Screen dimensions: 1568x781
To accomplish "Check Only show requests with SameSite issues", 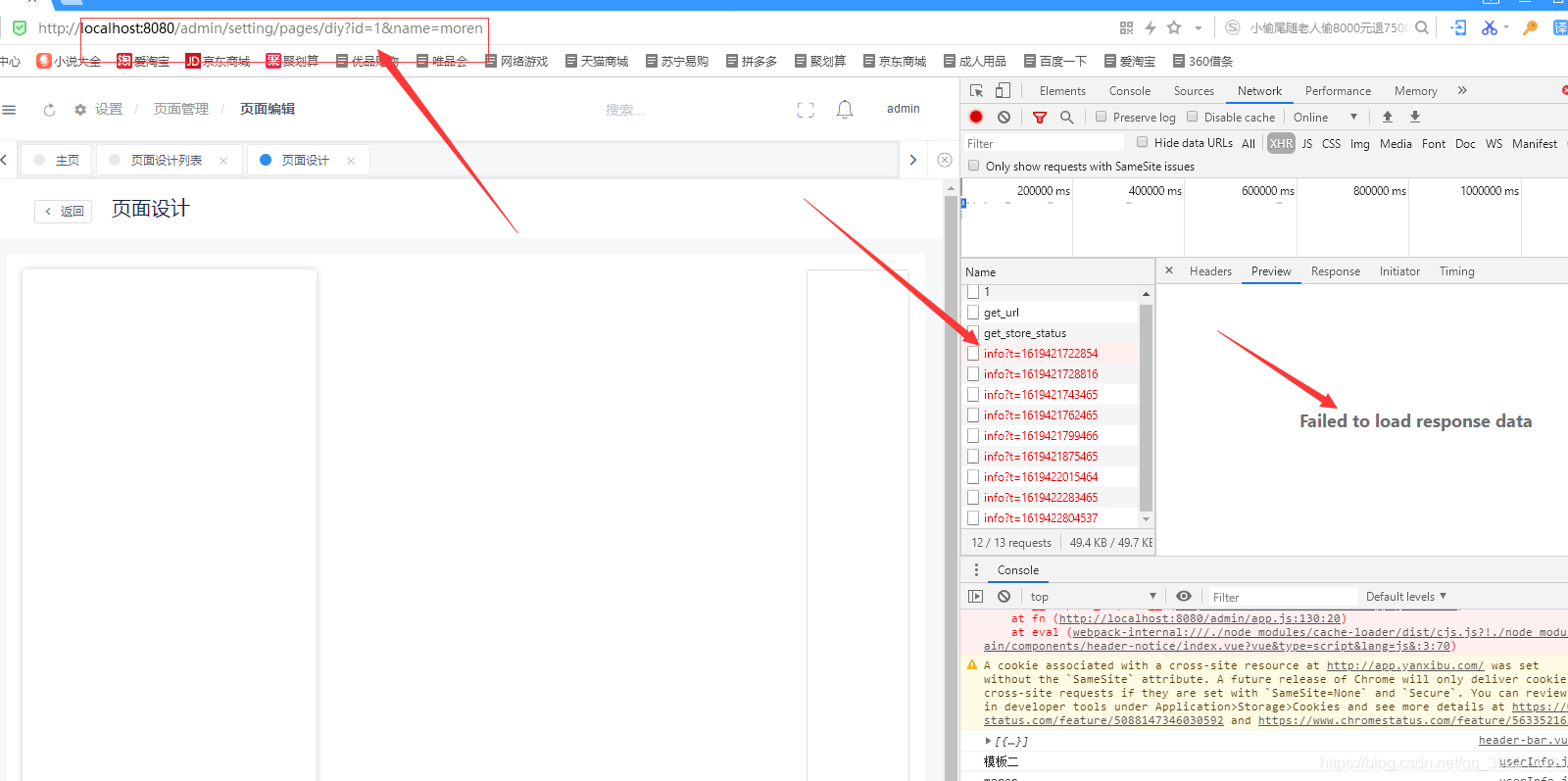I will (x=974, y=166).
